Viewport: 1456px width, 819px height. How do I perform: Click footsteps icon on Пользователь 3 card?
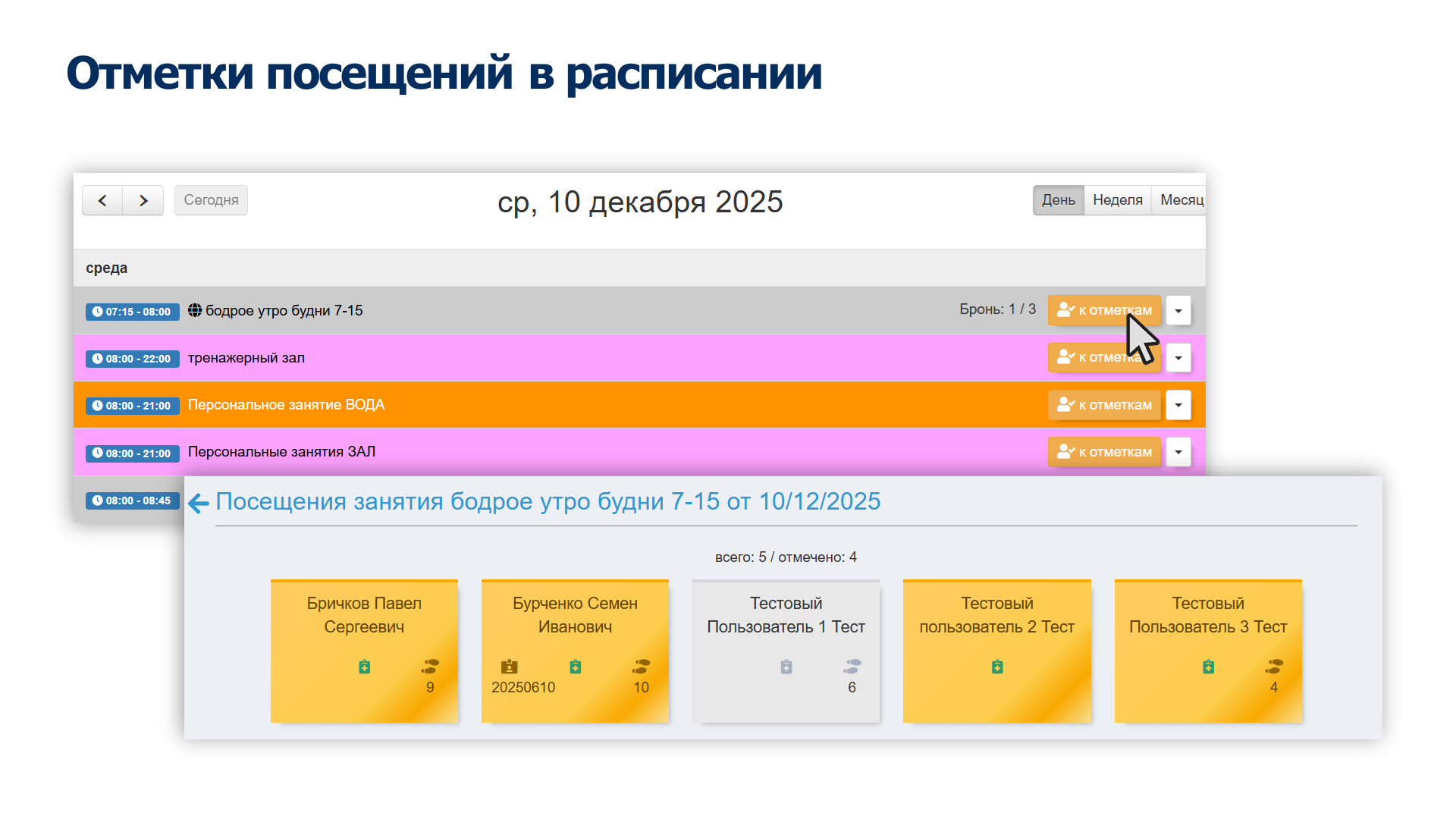(x=1274, y=667)
